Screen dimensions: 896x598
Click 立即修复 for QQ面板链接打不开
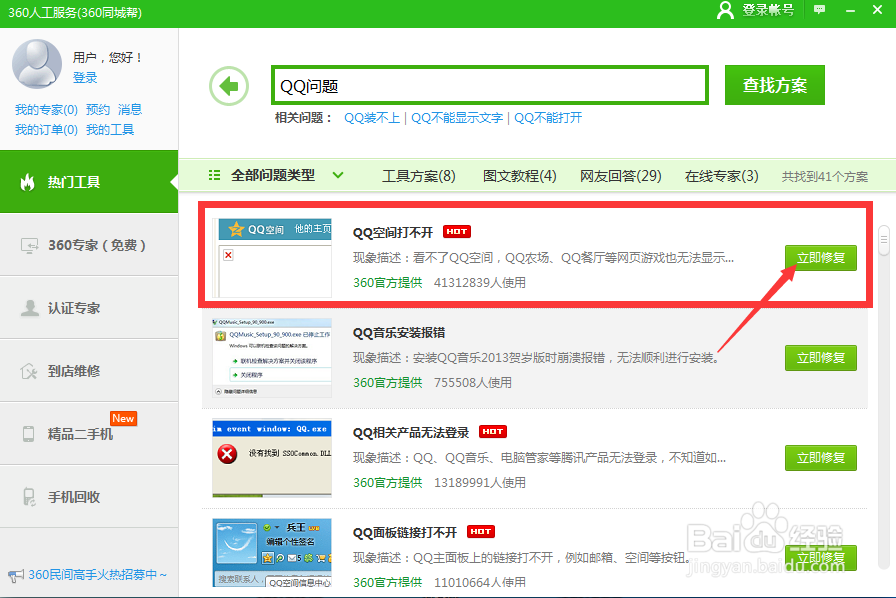pos(821,558)
